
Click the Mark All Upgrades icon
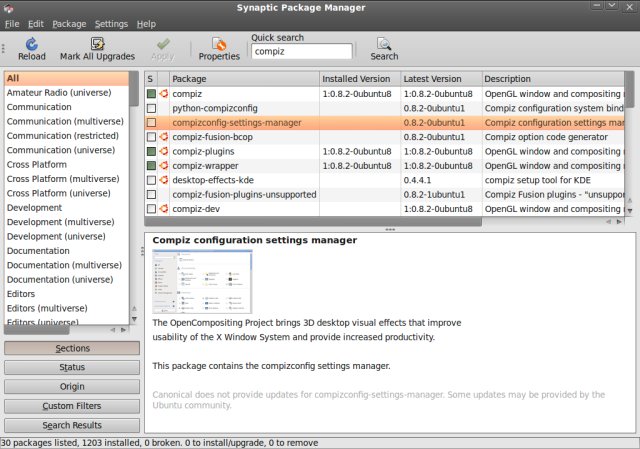coord(97,43)
